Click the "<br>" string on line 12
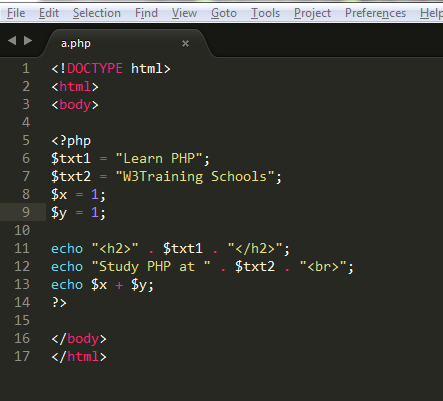This screenshot has width=443, height=401. tap(323, 267)
